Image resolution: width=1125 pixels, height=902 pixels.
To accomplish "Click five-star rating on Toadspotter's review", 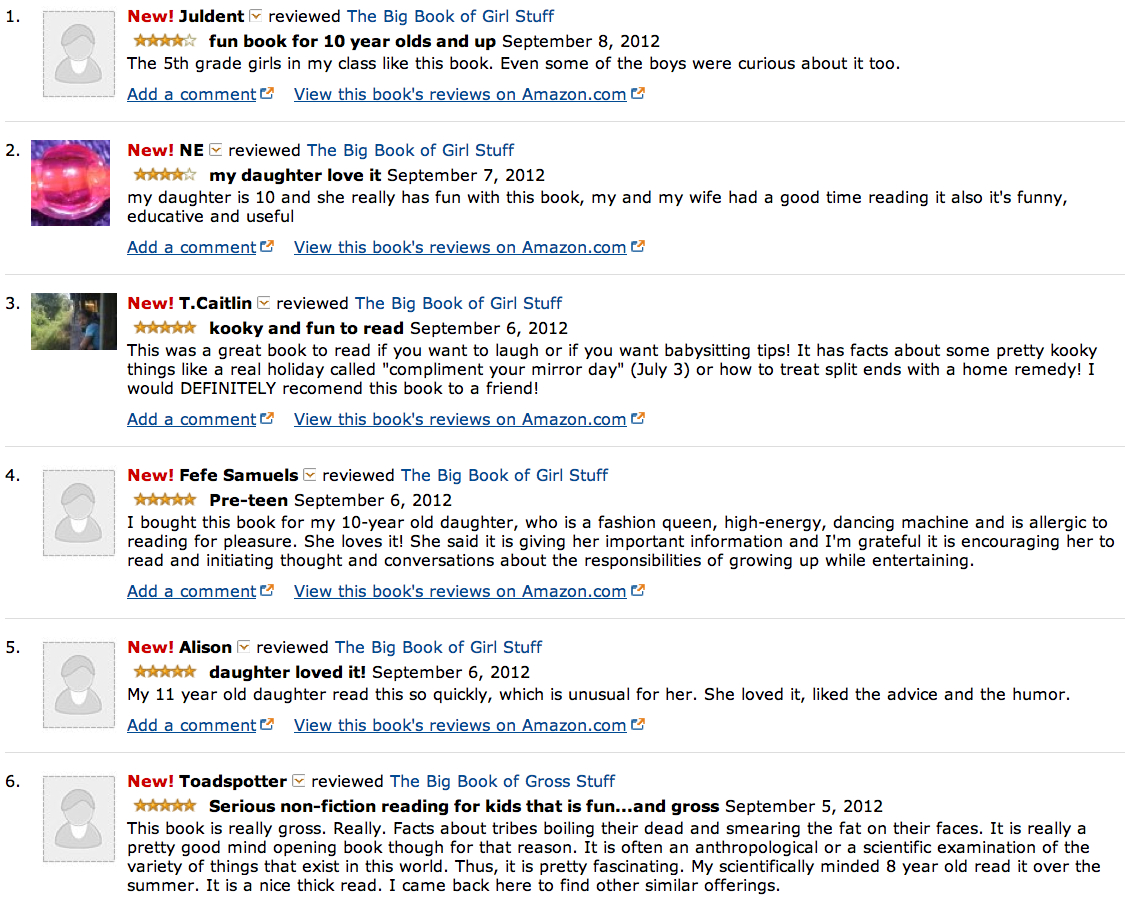I will click(x=164, y=806).
